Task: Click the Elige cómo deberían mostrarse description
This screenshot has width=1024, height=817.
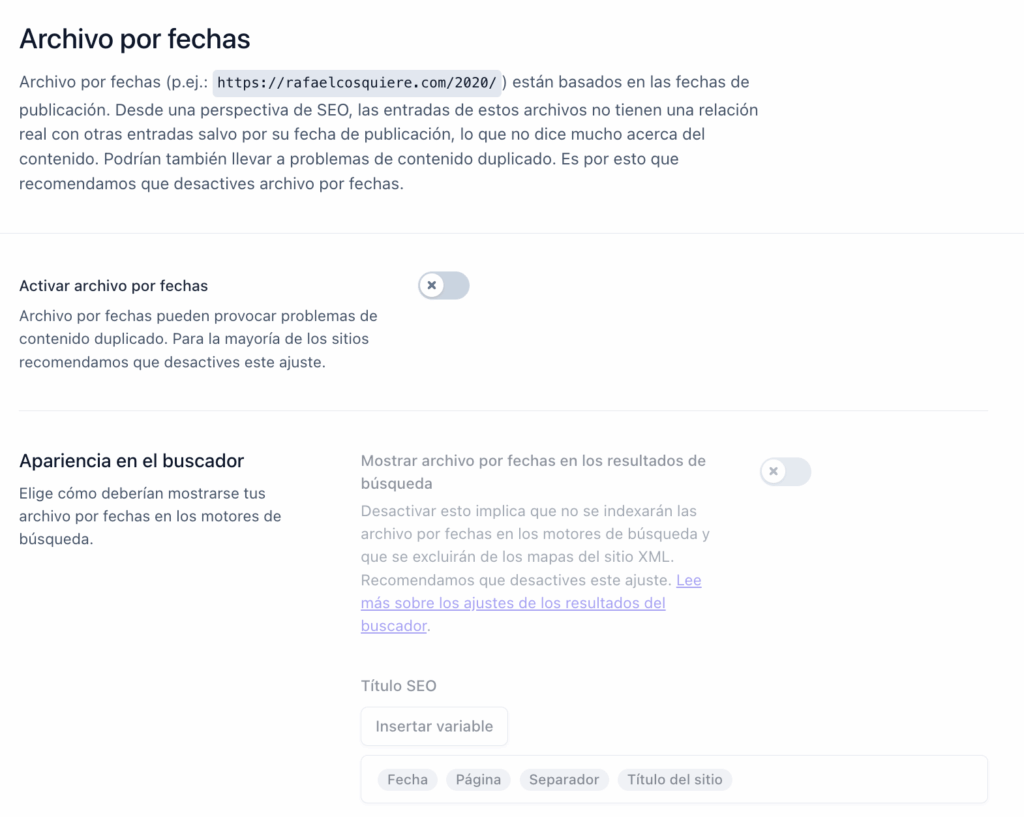Action: coord(150,516)
